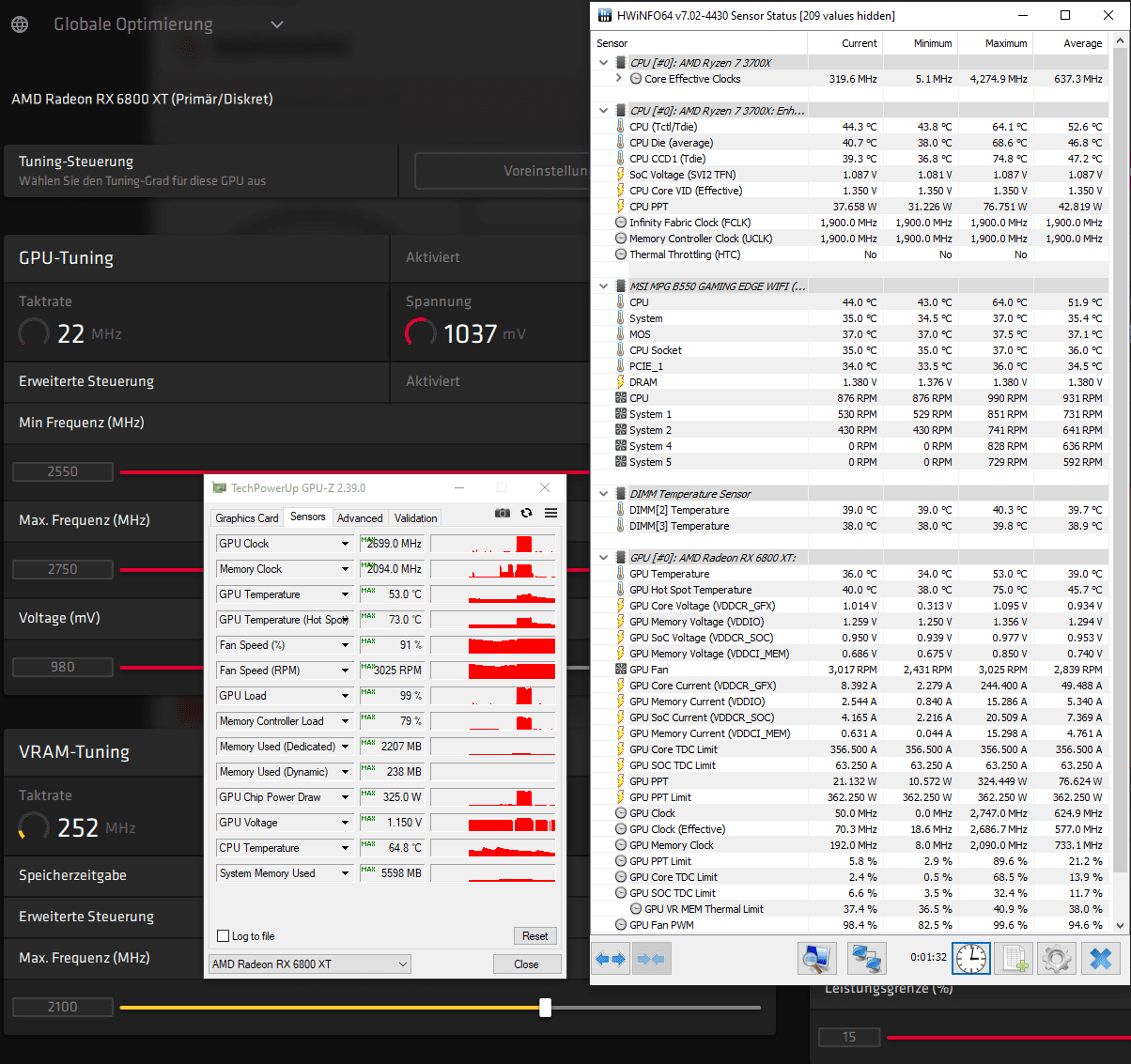Screen dimensions: 1131x1064
Task: Click the lightning icon on the CPU PPT row
Action: point(621,207)
